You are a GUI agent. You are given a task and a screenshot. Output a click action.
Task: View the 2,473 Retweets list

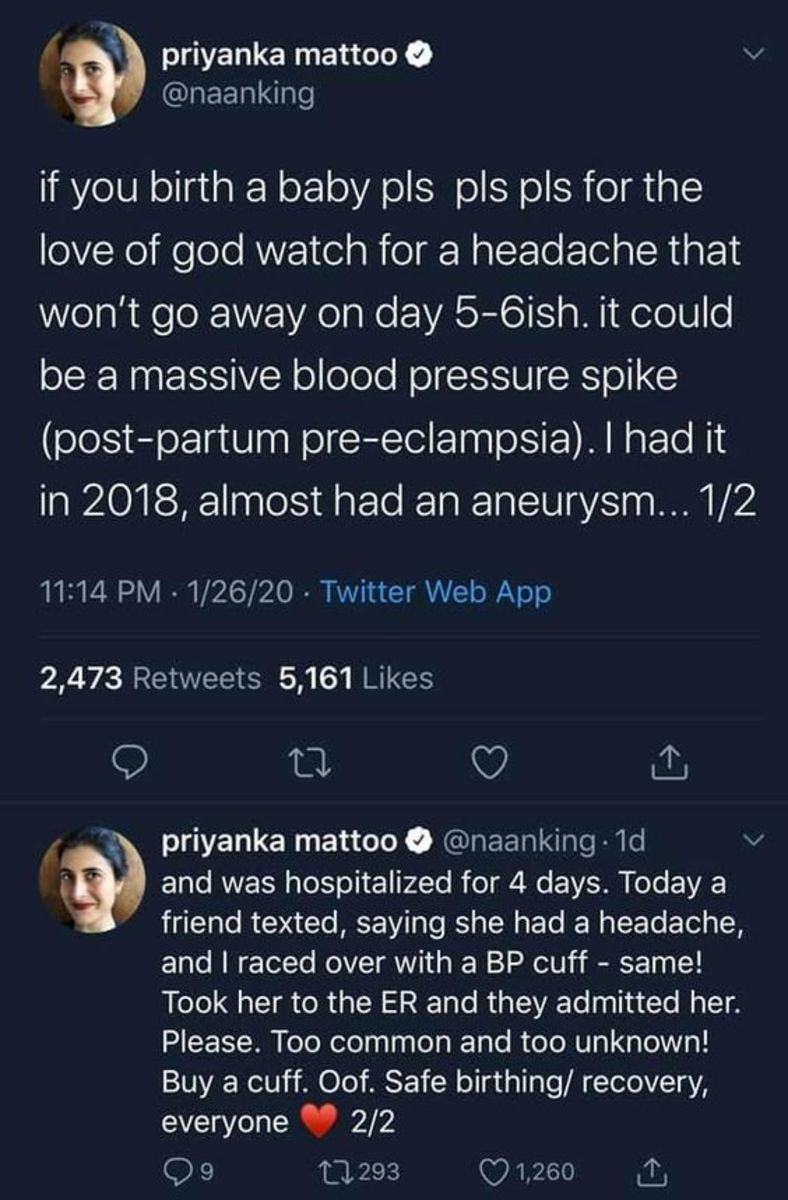point(150,679)
